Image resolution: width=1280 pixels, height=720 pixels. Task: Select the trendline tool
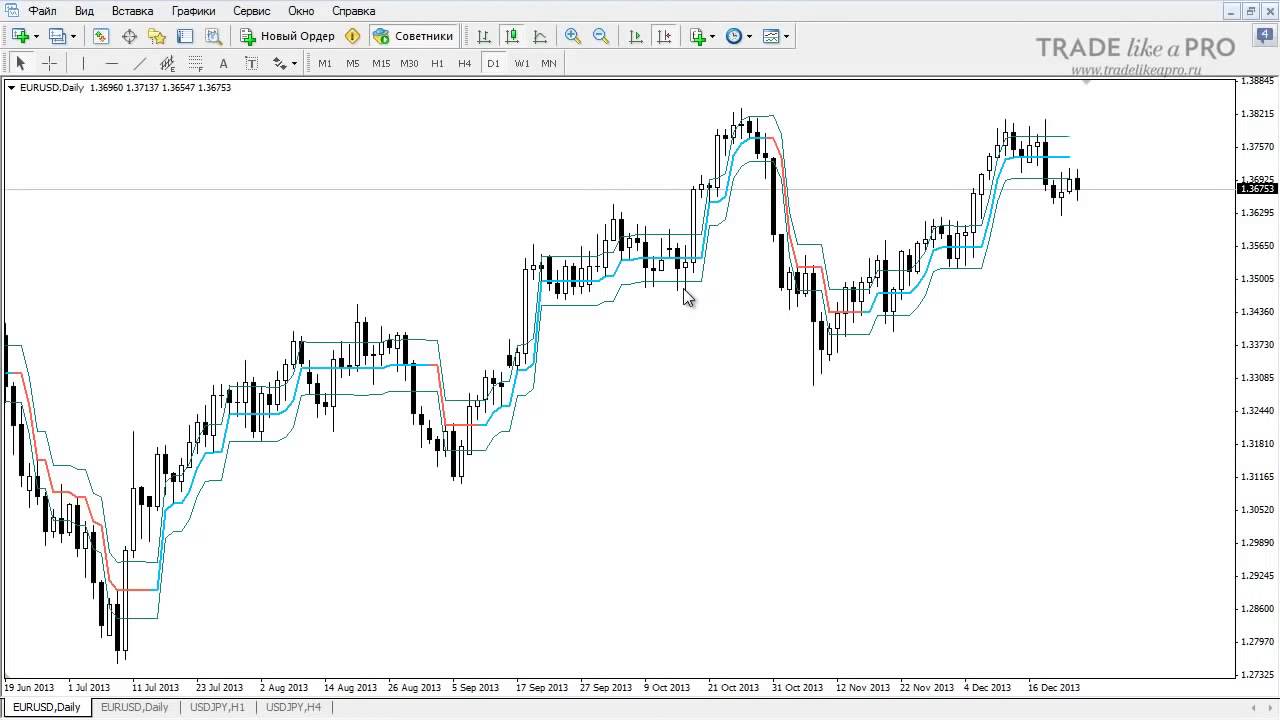tap(140, 63)
